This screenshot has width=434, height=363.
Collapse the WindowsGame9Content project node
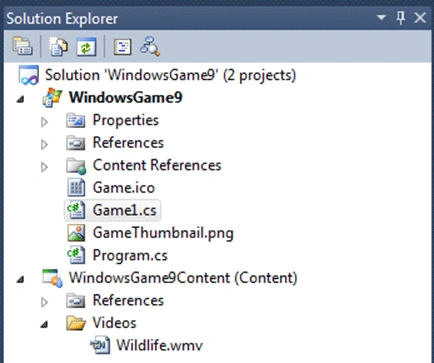coord(21,279)
